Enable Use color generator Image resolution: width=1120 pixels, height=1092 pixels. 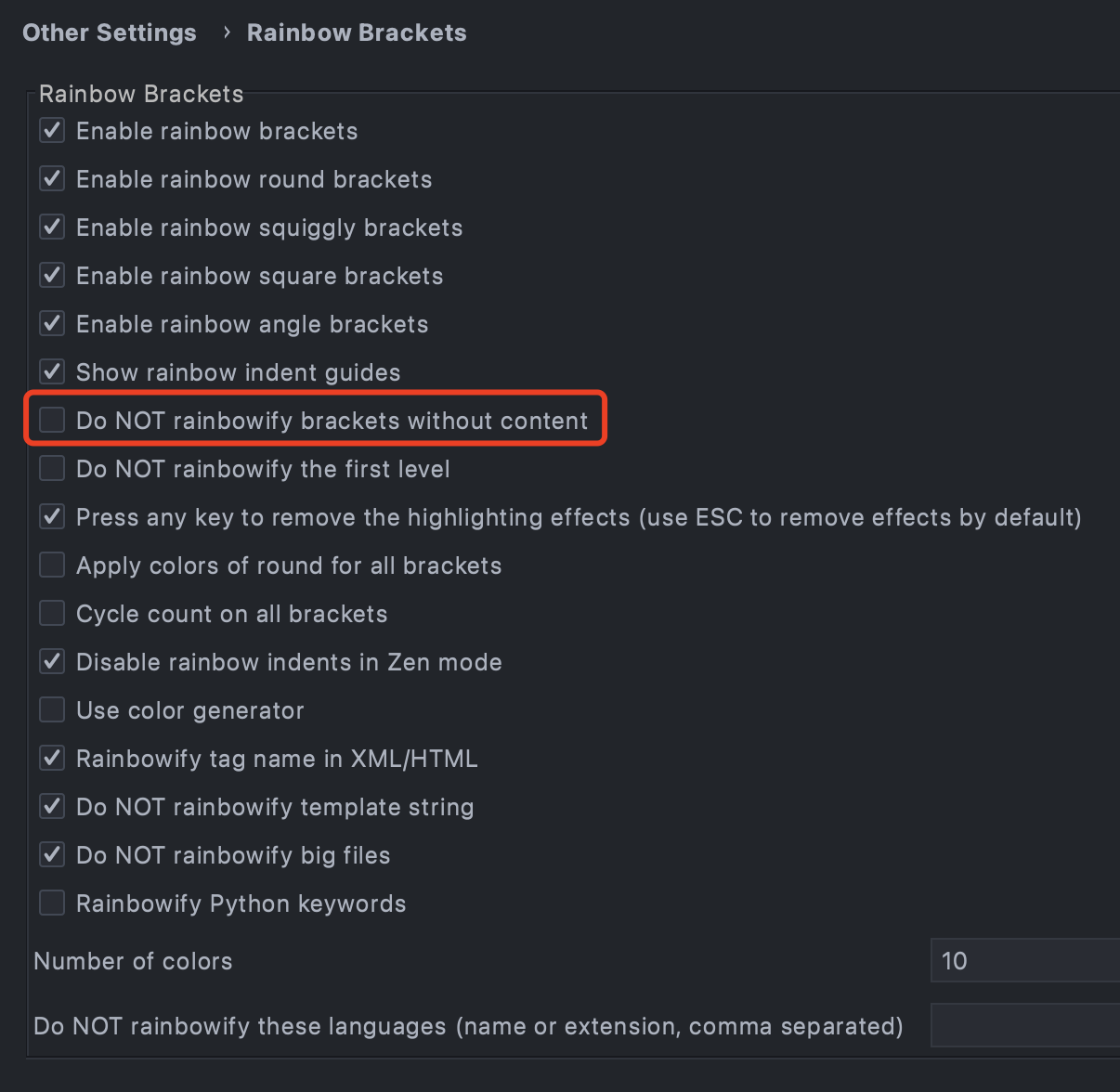pos(52,709)
